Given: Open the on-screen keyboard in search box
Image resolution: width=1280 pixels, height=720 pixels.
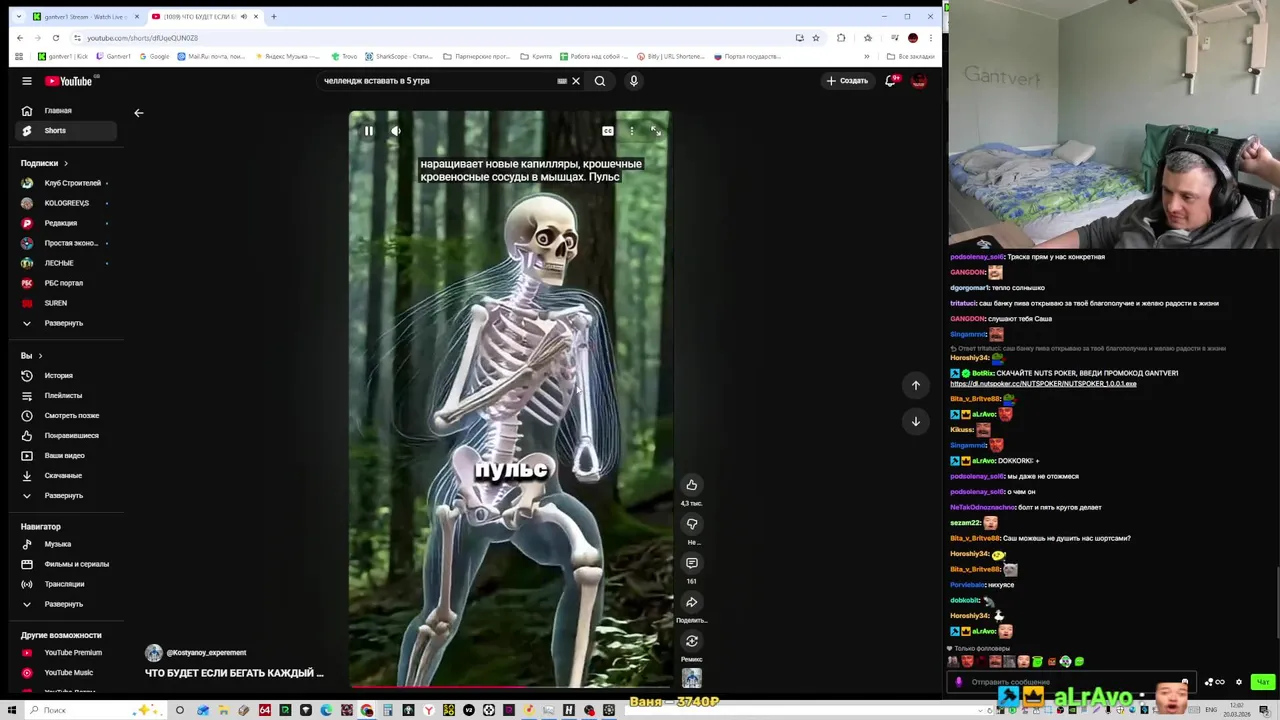Looking at the screenshot, I should click(x=562, y=81).
